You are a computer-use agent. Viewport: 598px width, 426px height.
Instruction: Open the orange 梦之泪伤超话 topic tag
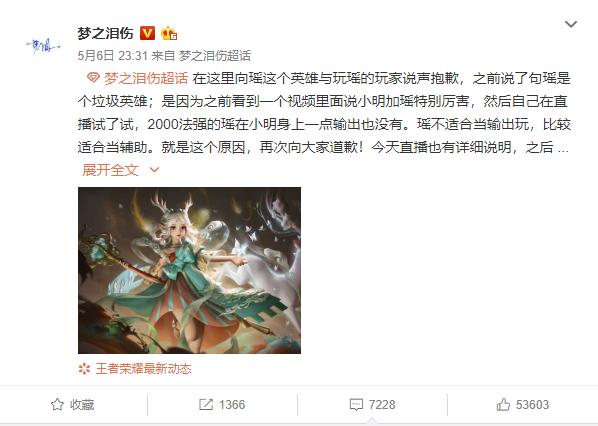pyautogui.click(x=146, y=78)
